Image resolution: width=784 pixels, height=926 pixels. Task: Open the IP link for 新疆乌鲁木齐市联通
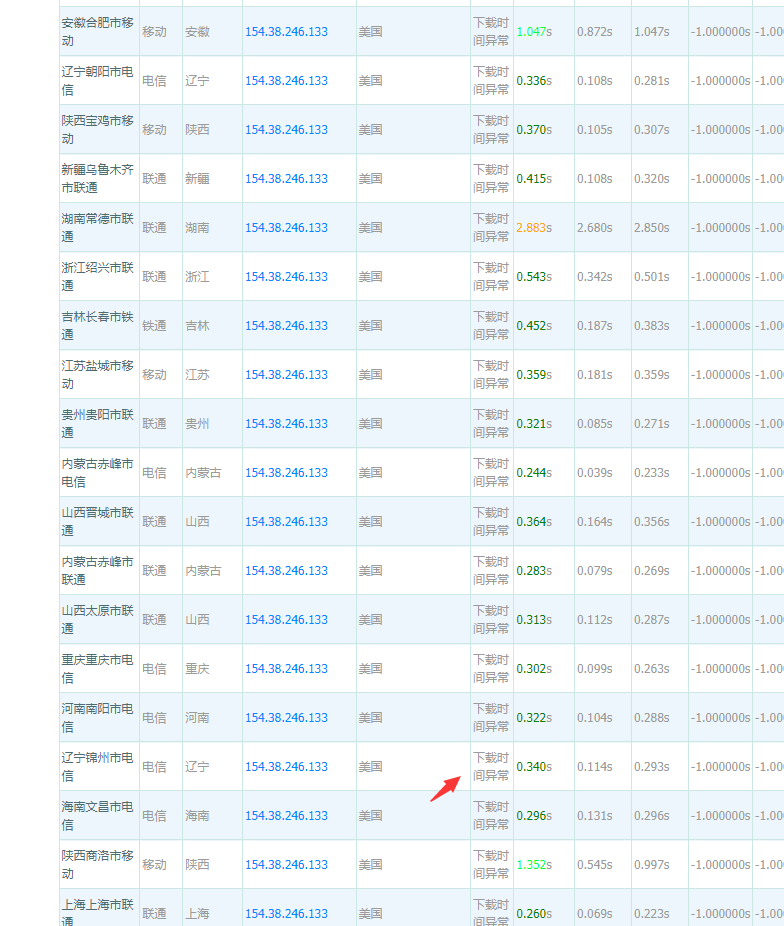click(286, 179)
